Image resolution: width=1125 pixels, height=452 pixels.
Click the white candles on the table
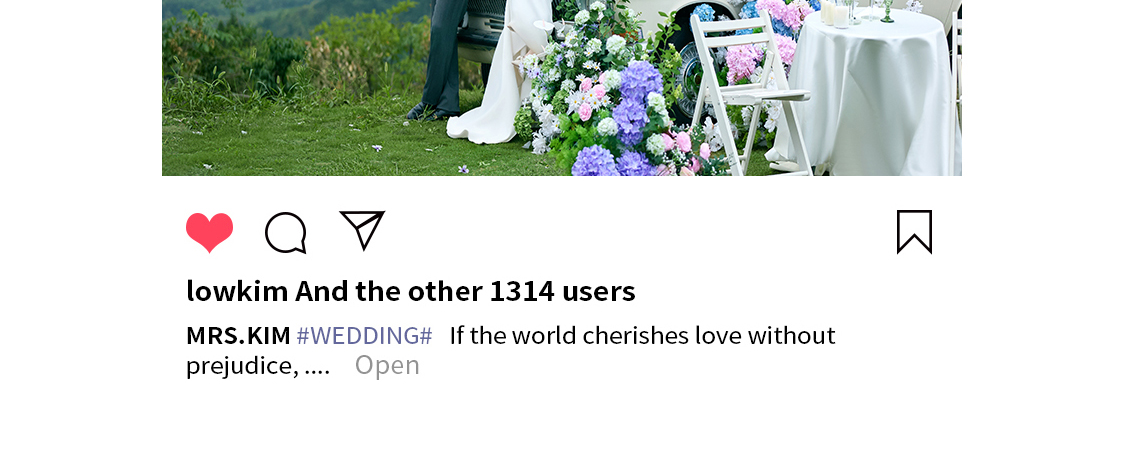[836, 12]
